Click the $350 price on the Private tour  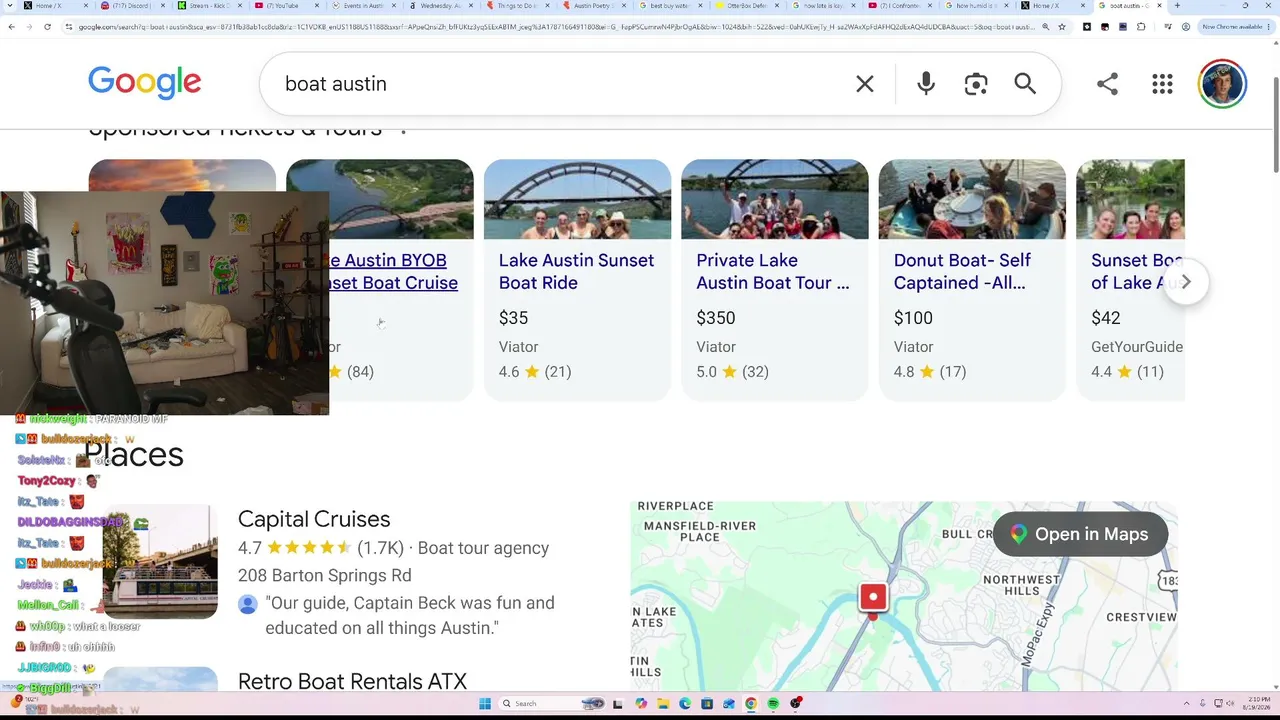coord(716,318)
